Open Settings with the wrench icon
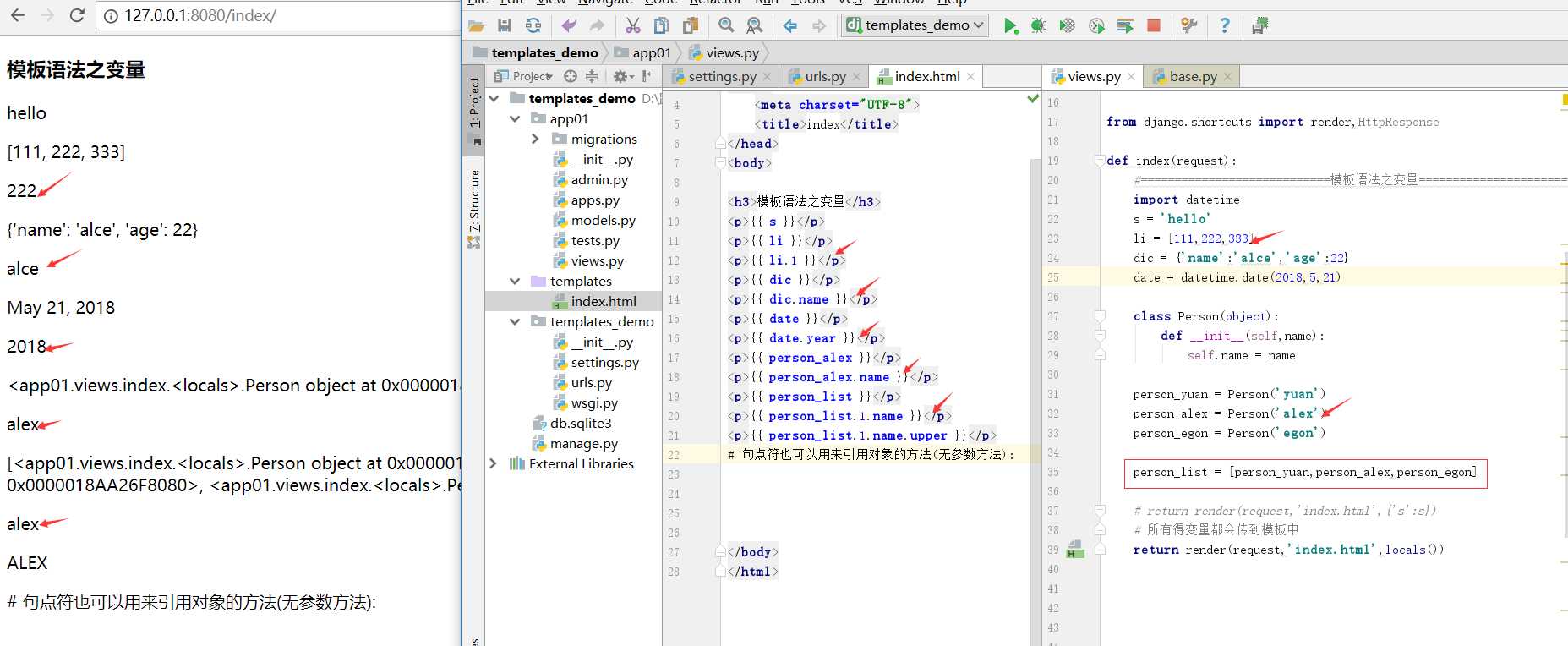This screenshot has width=1568, height=646. (1189, 25)
